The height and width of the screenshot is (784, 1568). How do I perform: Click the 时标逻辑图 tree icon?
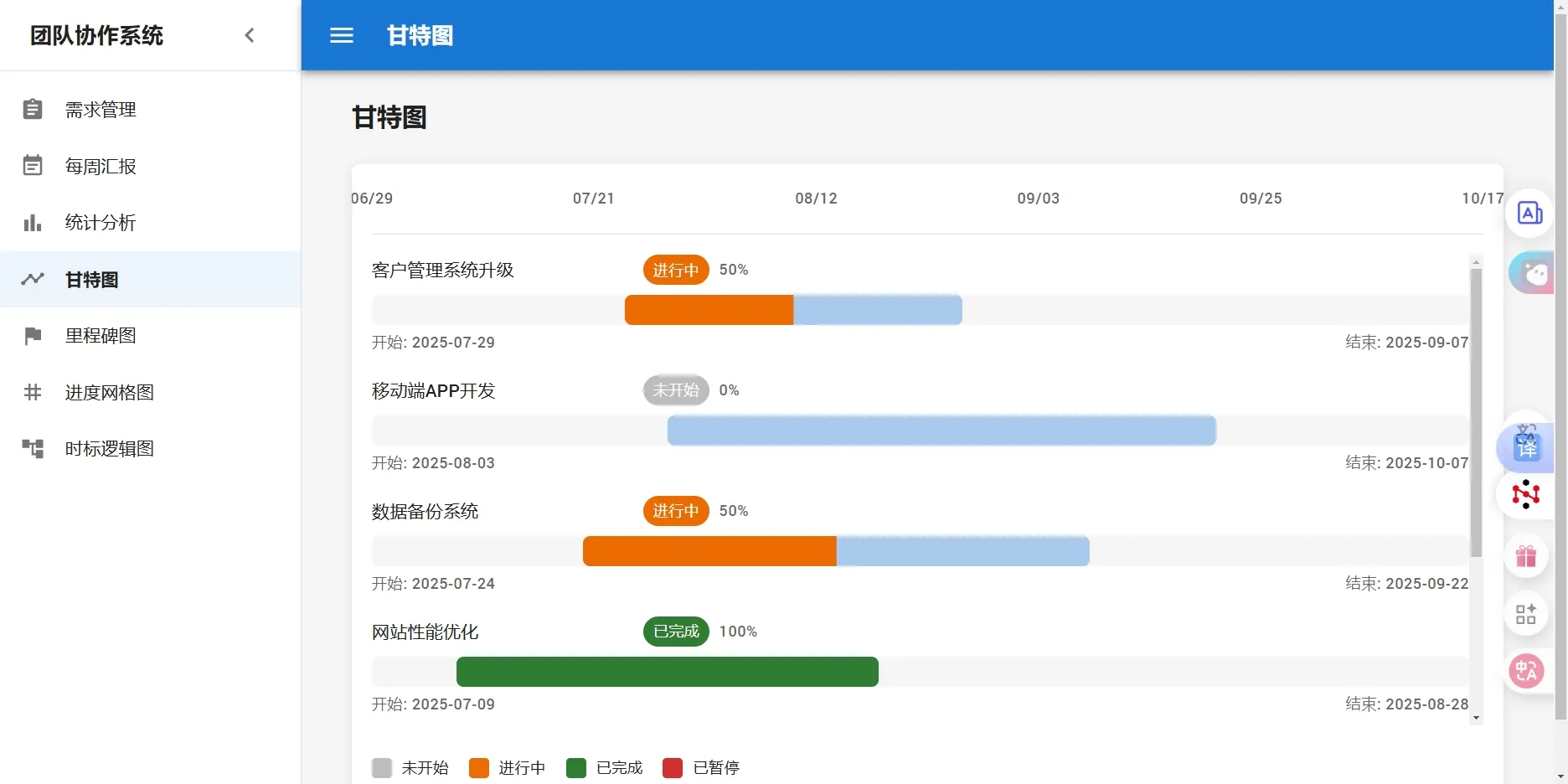point(33,449)
